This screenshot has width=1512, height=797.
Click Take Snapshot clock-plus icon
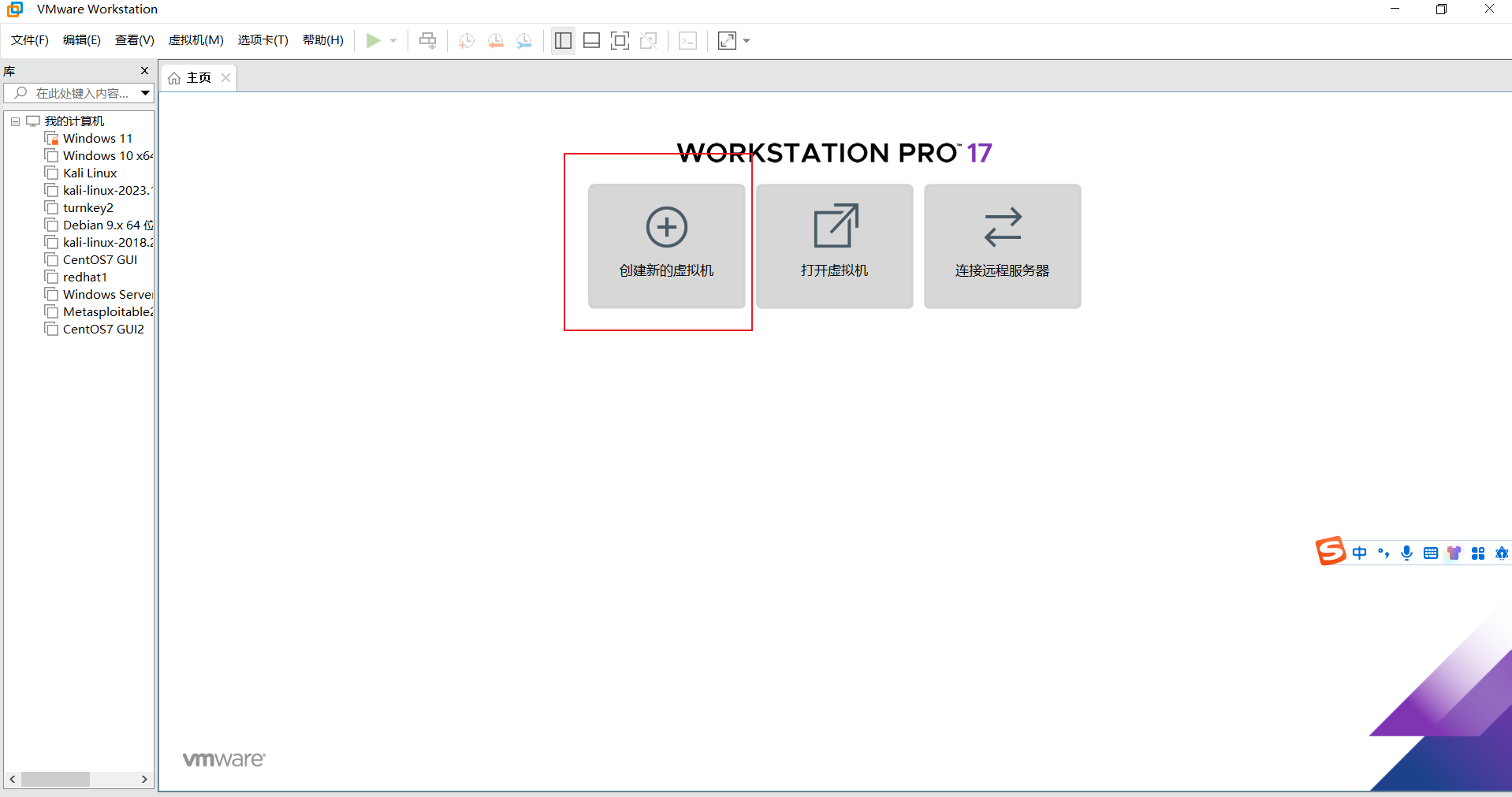pyautogui.click(x=467, y=41)
